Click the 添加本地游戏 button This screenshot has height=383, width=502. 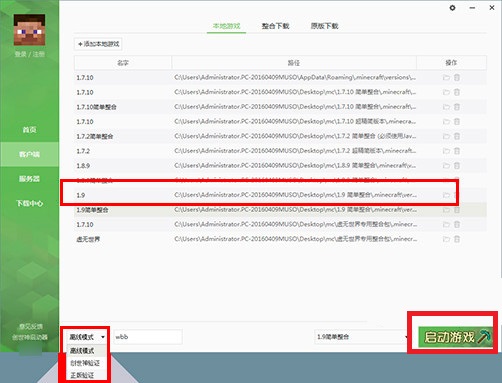98,44
